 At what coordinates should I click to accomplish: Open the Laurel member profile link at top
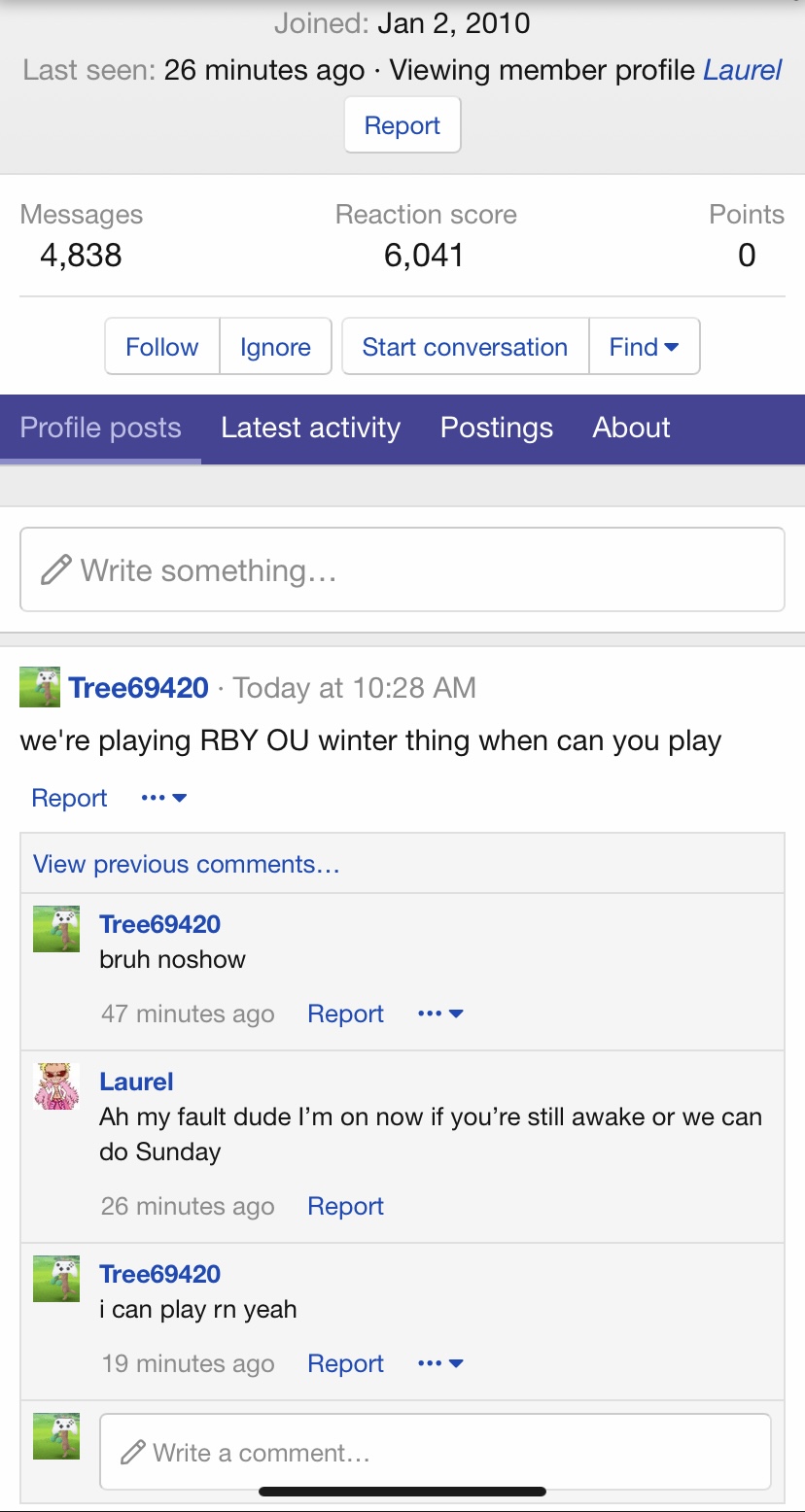point(743,70)
